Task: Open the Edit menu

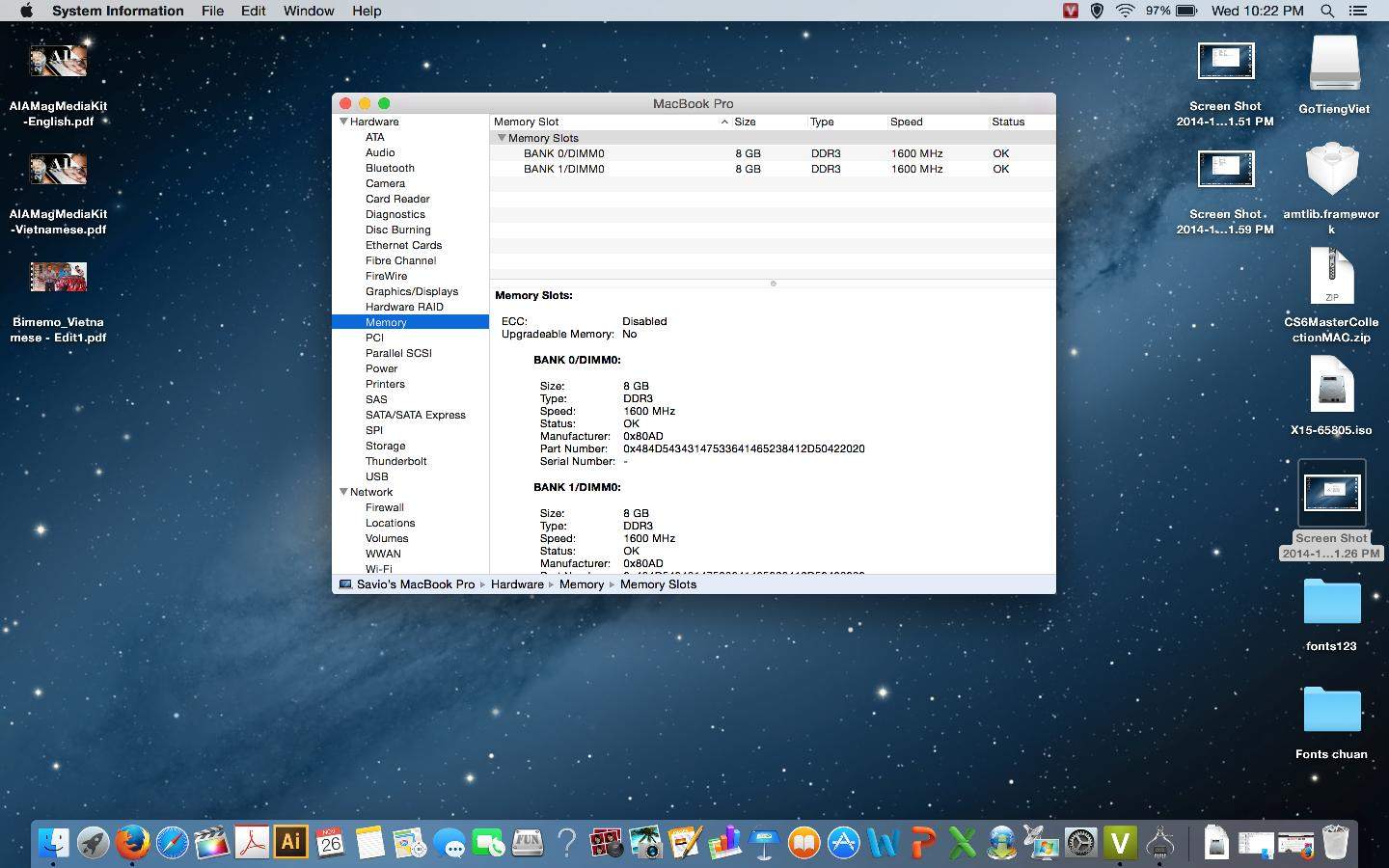Action: pos(254,11)
